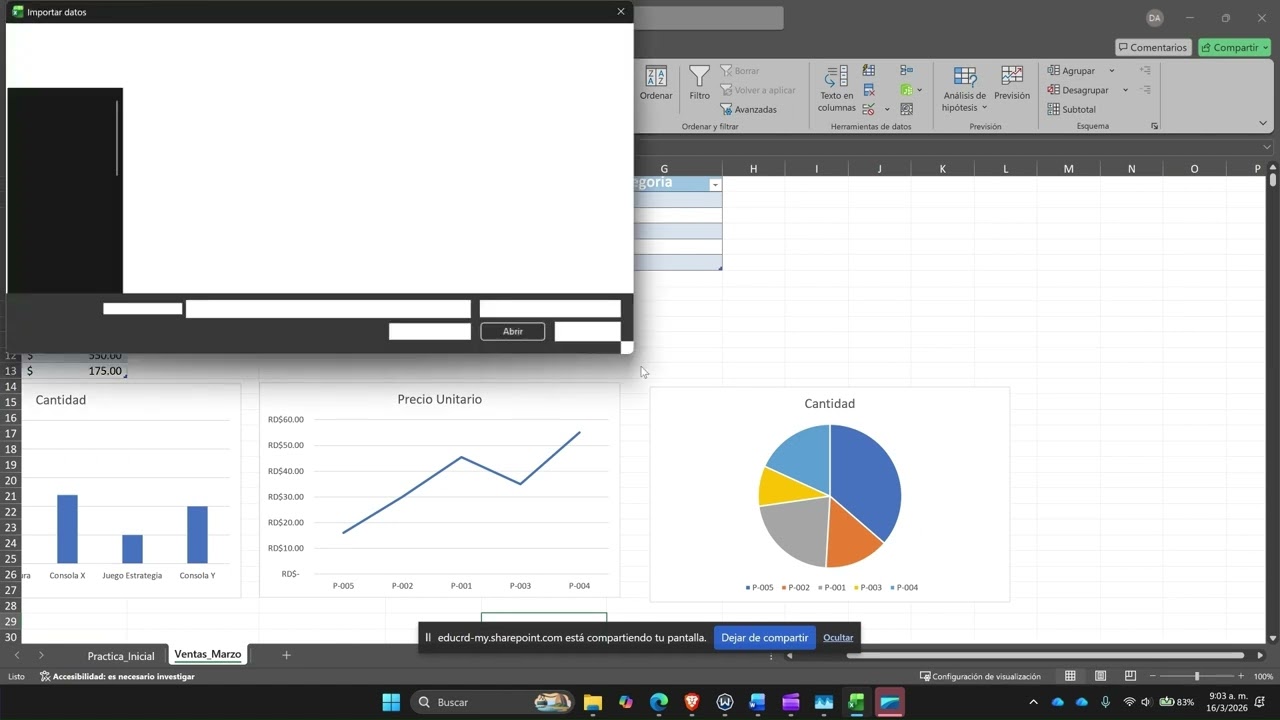Expand the Desagrupar dropdown arrow
The image size is (1280, 720).
[1125, 90]
